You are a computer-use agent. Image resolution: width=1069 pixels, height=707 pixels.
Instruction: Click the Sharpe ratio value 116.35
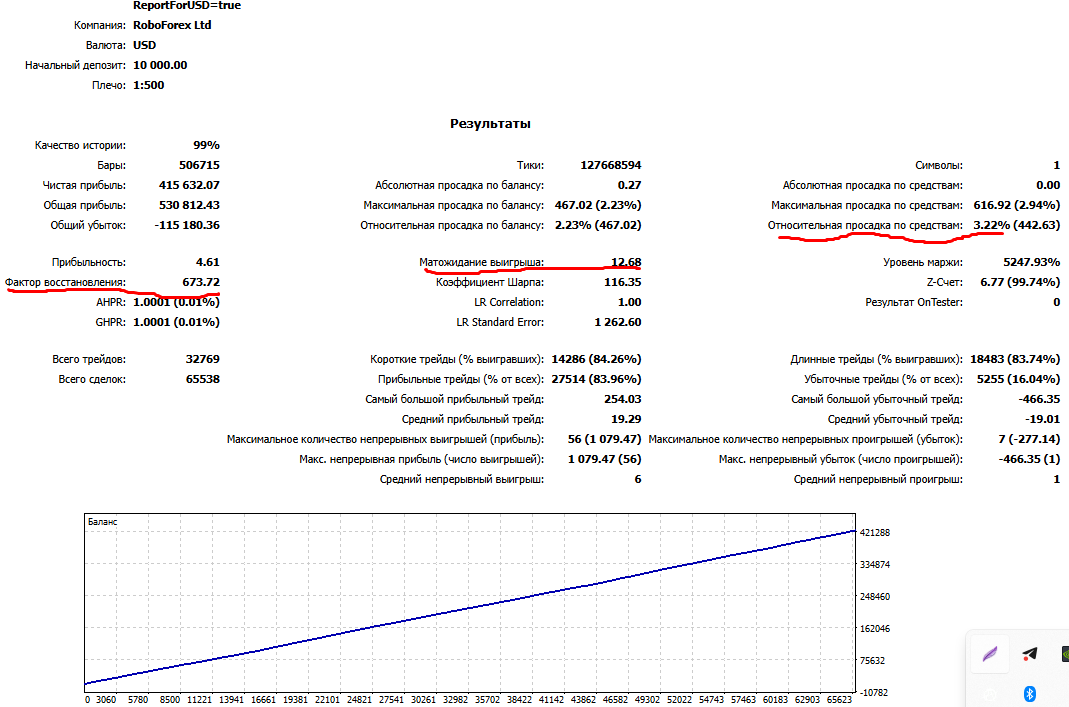(x=623, y=282)
